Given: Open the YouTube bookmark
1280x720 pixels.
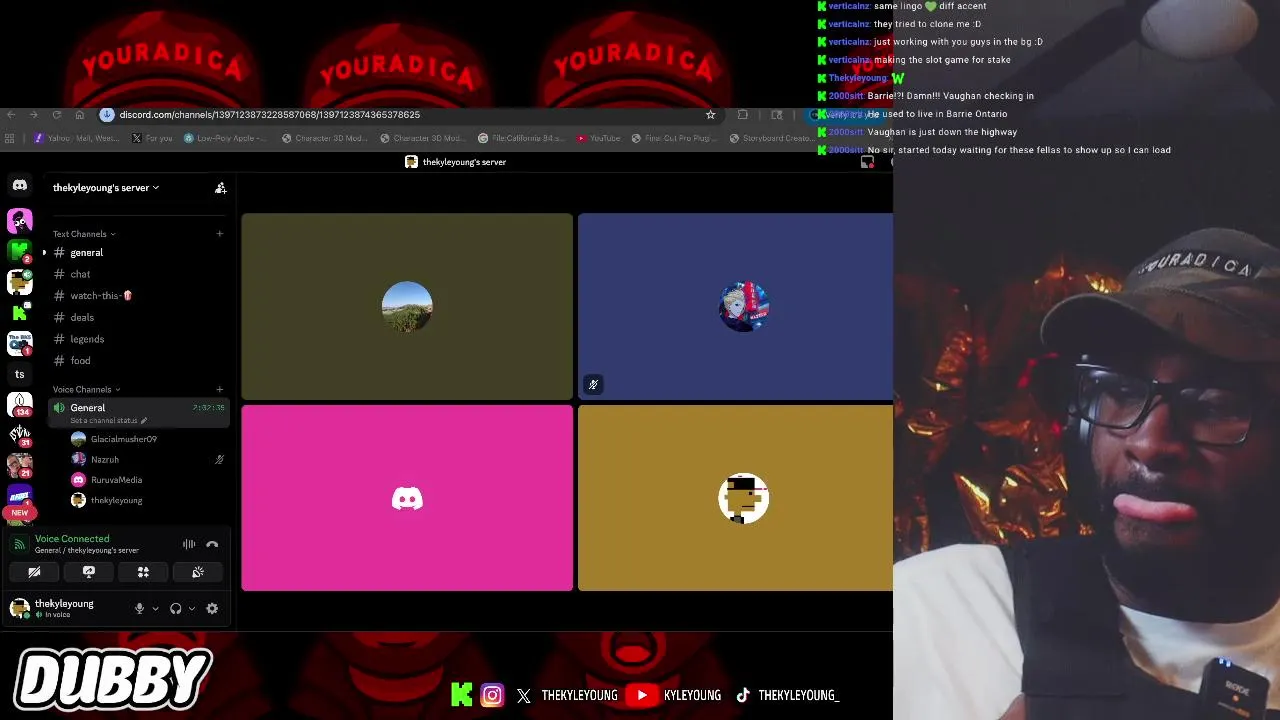Looking at the screenshot, I should click(x=599, y=139).
